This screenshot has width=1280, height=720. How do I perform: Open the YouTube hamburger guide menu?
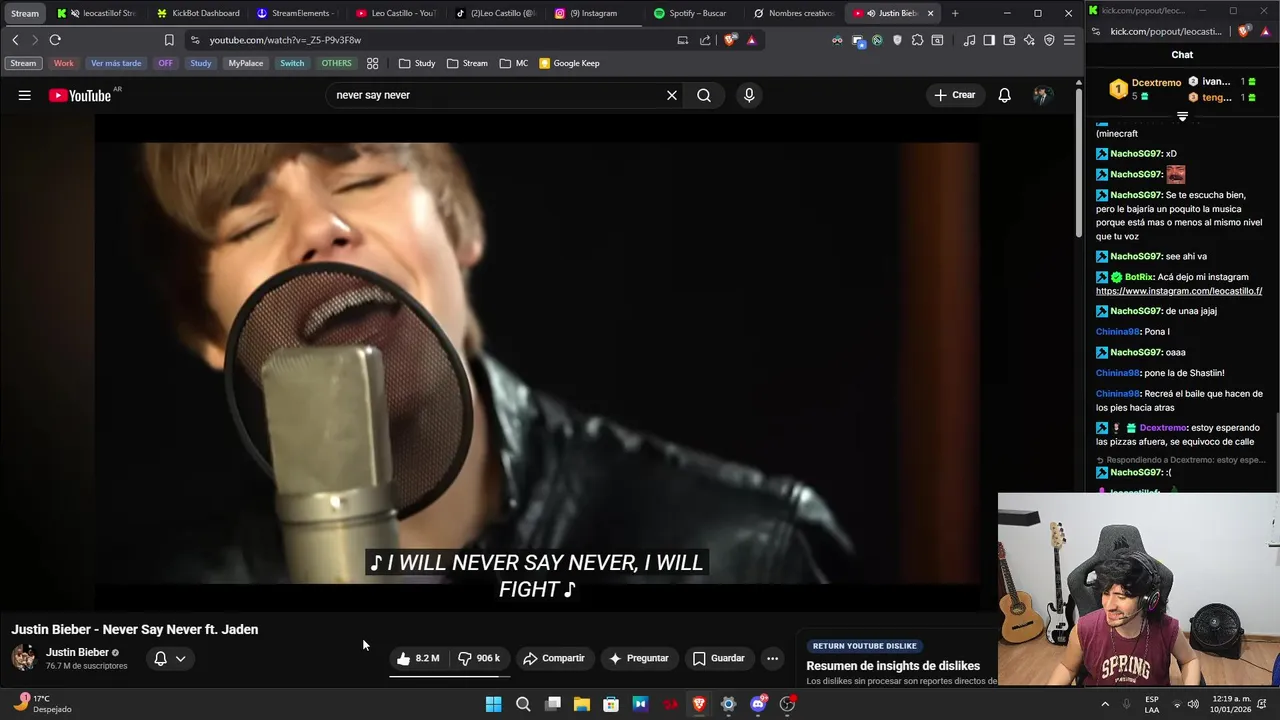(x=24, y=95)
